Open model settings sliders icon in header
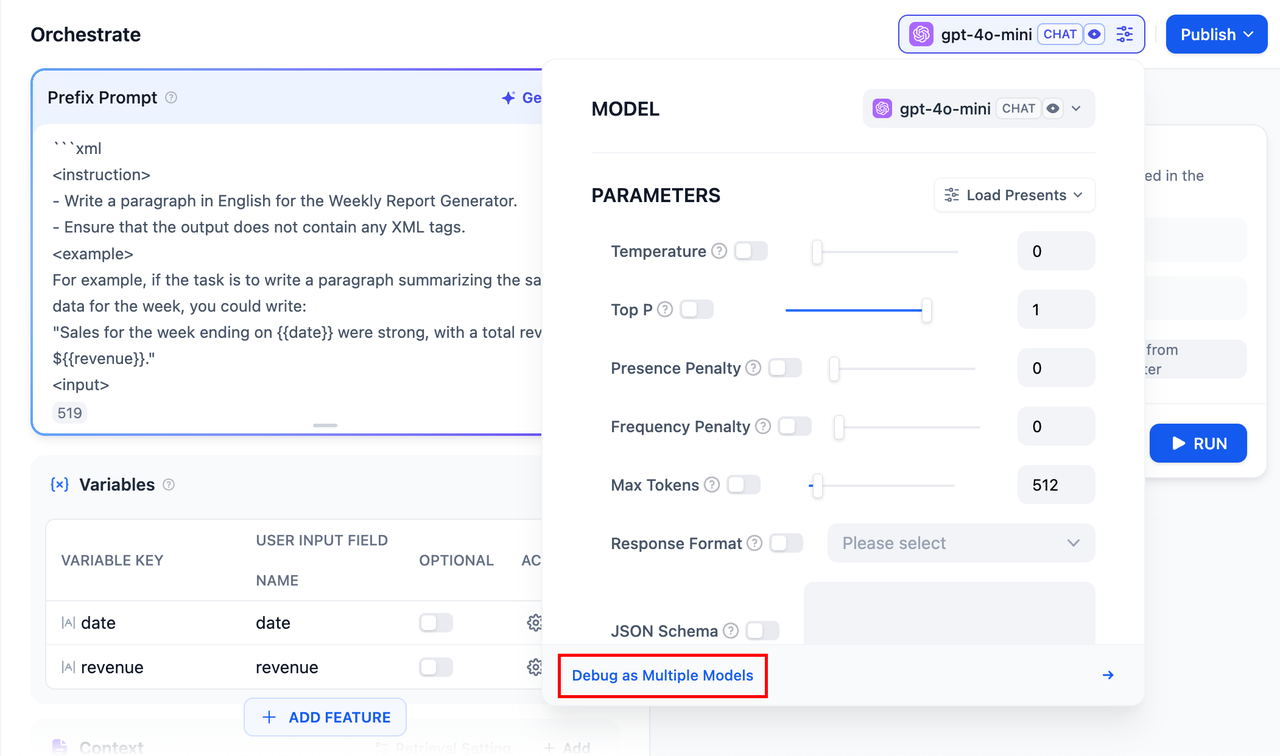 pyautogui.click(x=1125, y=34)
